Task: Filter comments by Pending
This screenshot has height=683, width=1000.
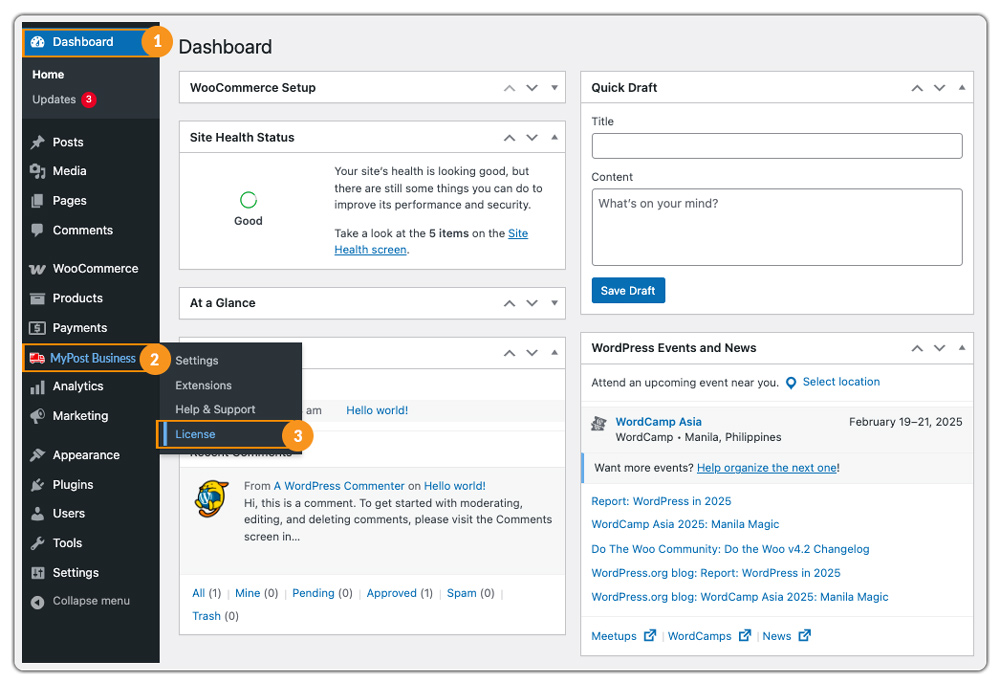Action: point(313,593)
